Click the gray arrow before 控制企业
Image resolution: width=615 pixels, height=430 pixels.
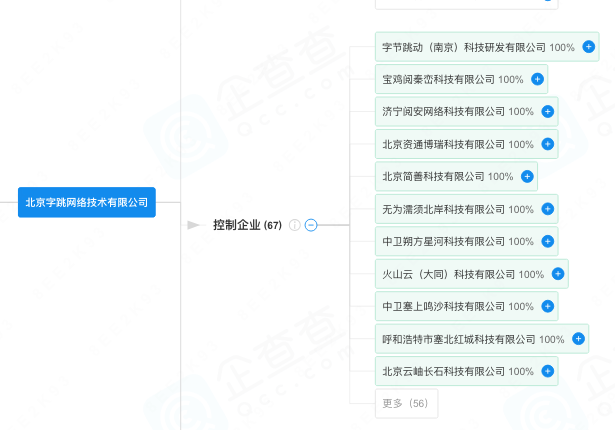(x=193, y=225)
